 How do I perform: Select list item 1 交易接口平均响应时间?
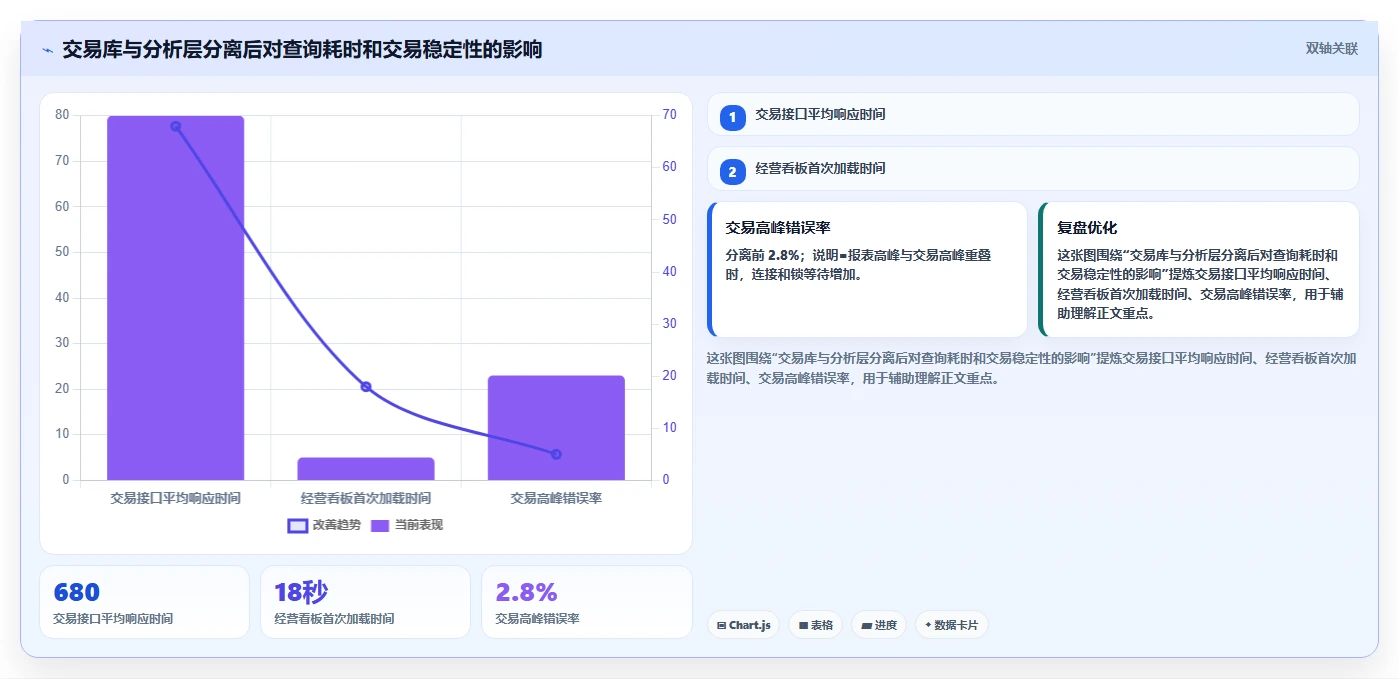point(1033,115)
